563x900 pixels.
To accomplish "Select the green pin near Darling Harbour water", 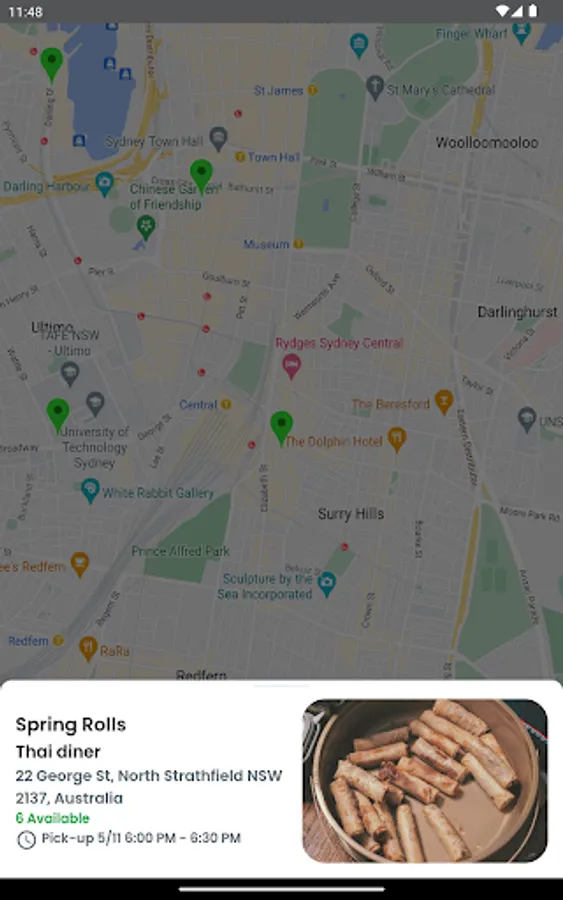I will click(x=52, y=64).
